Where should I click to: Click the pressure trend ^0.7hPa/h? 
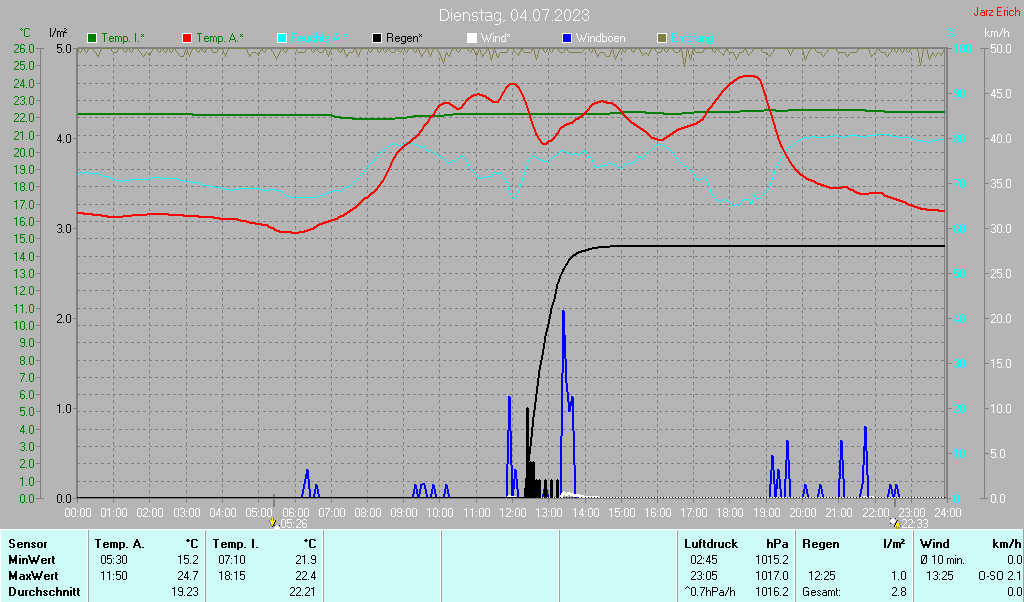click(710, 592)
